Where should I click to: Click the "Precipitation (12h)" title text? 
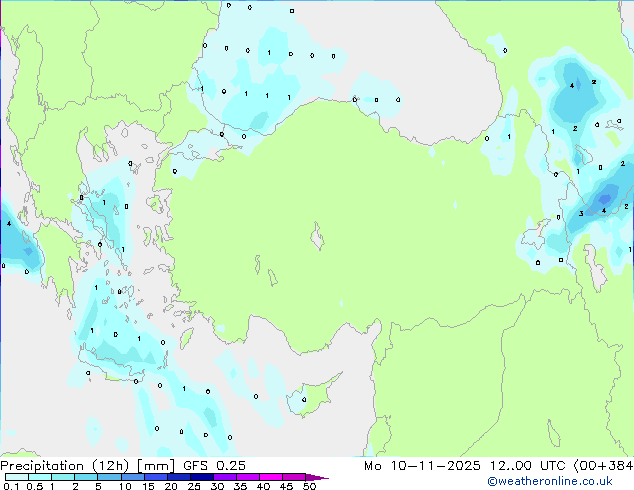click(x=65, y=466)
